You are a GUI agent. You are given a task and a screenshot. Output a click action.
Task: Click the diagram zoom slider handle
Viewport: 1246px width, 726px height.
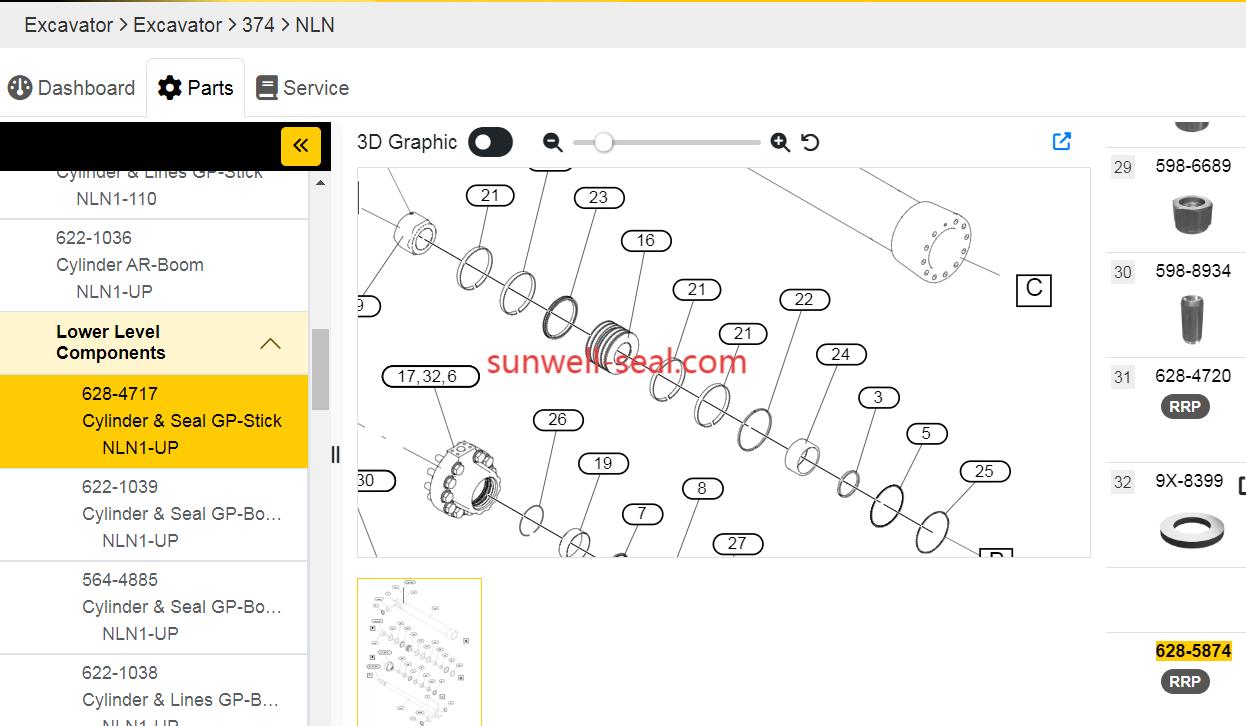tap(603, 143)
